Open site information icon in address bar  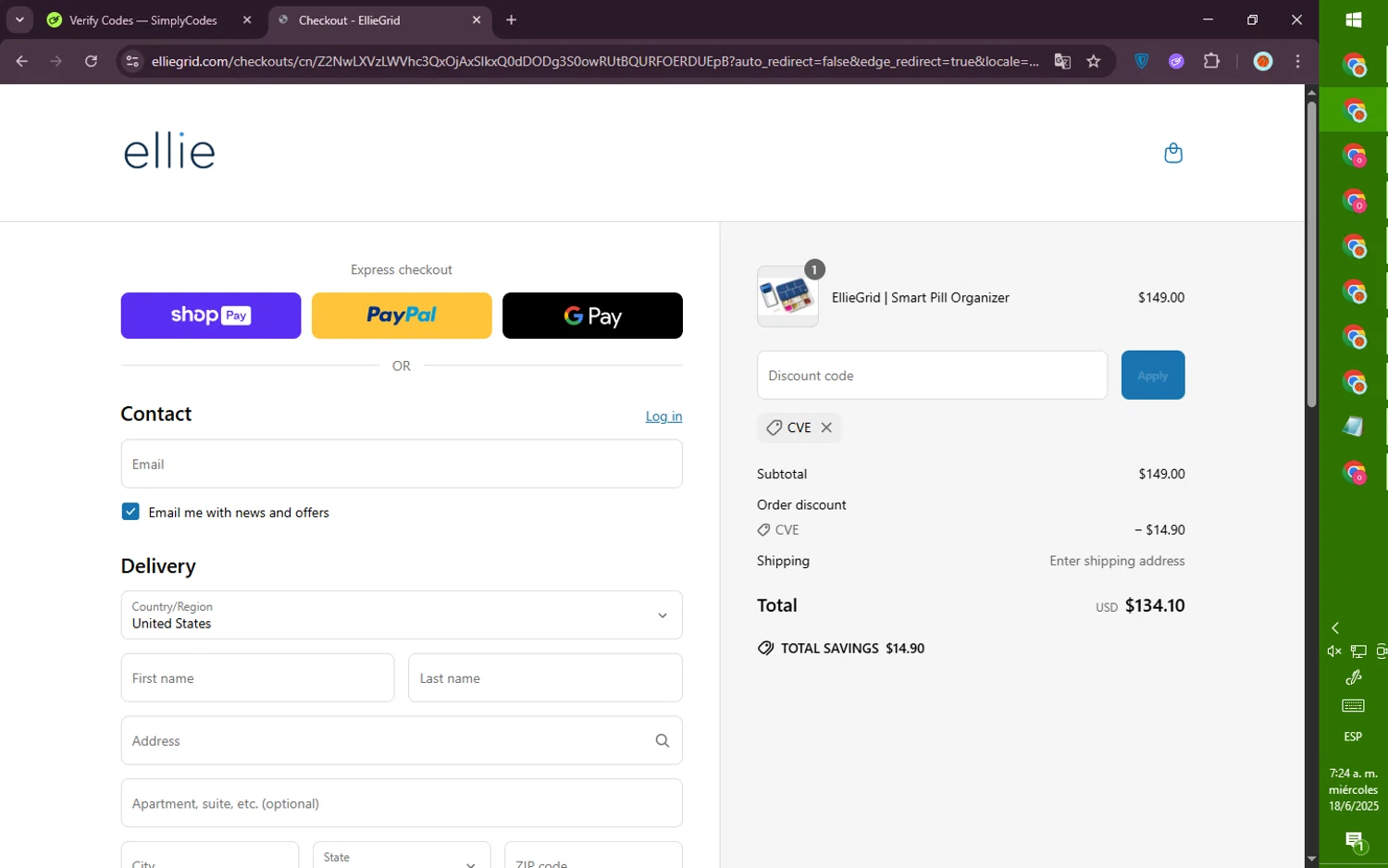pyautogui.click(x=132, y=61)
